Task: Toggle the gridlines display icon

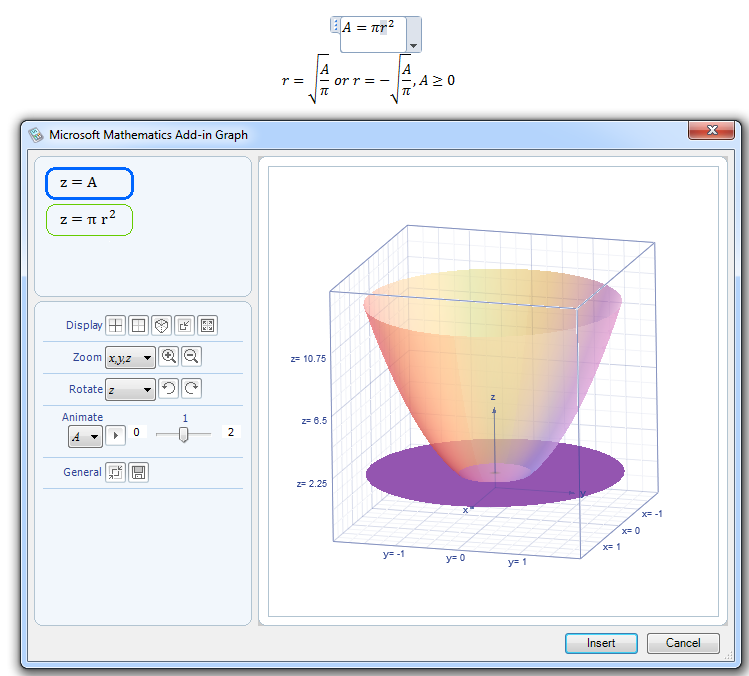Action: tap(138, 325)
